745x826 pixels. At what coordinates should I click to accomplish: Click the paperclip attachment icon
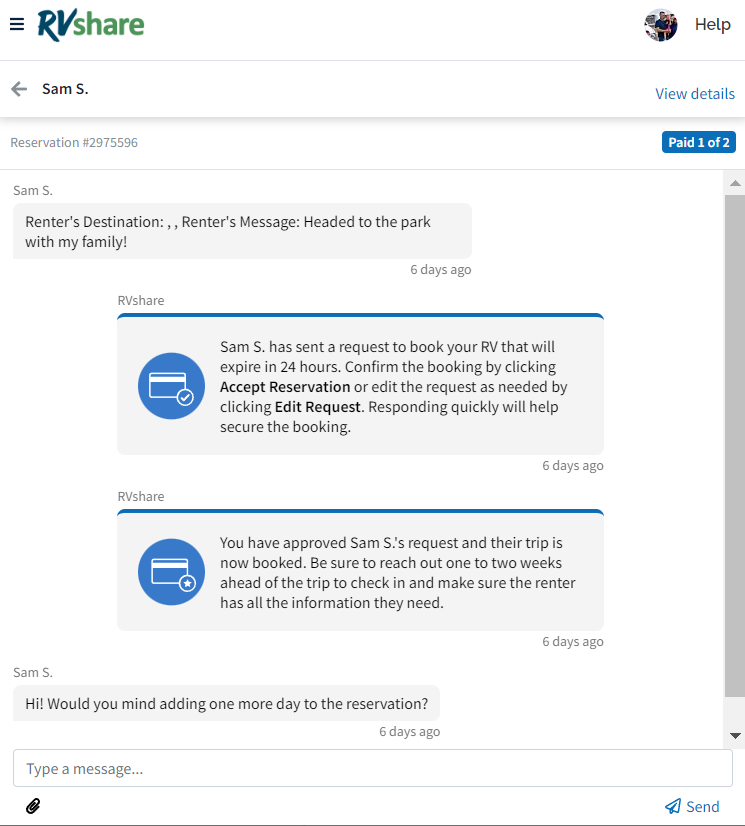click(33, 806)
